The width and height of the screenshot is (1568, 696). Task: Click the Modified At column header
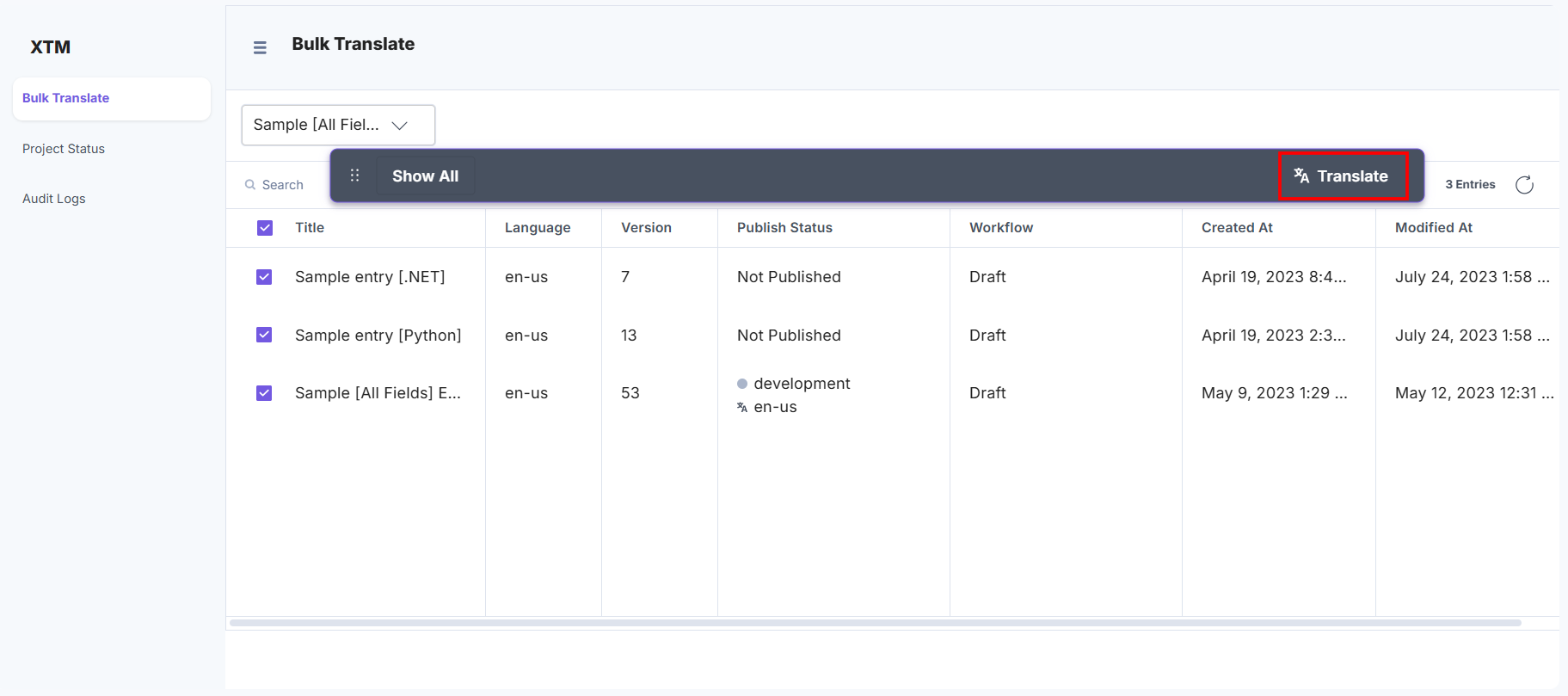pyautogui.click(x=1434, y=228)
